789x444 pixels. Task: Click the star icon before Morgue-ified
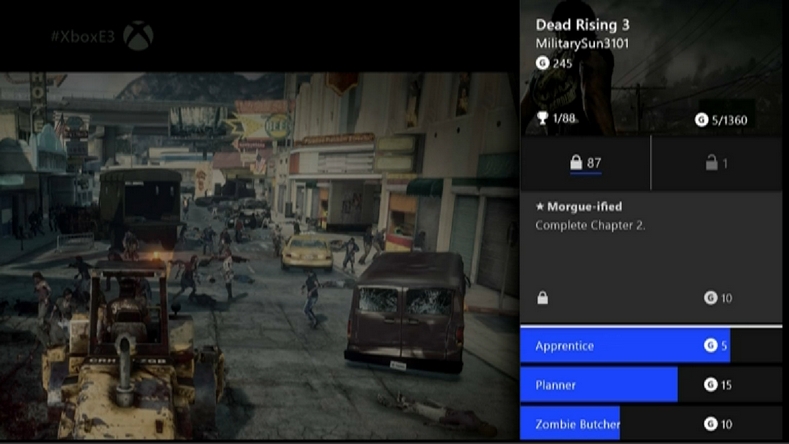tap(540, 206)
